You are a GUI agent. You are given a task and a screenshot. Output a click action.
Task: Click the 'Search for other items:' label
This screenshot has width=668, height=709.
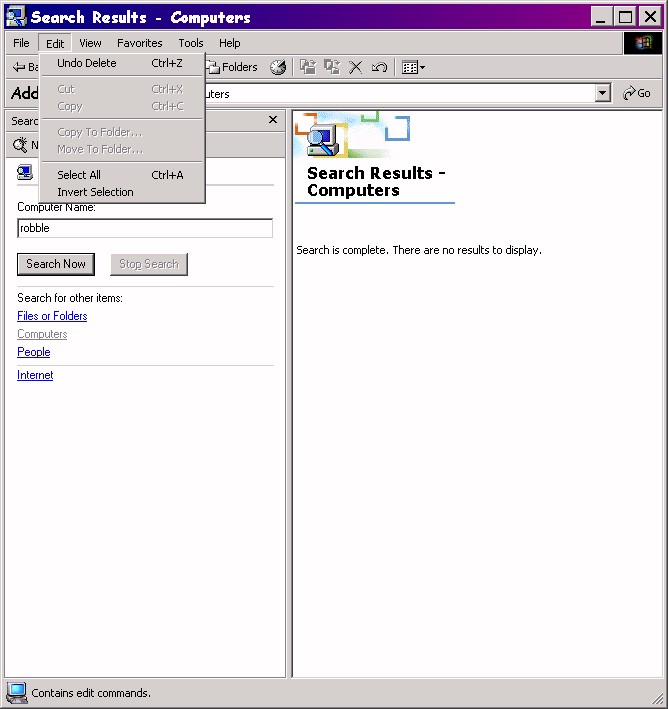tap(70, 298)
